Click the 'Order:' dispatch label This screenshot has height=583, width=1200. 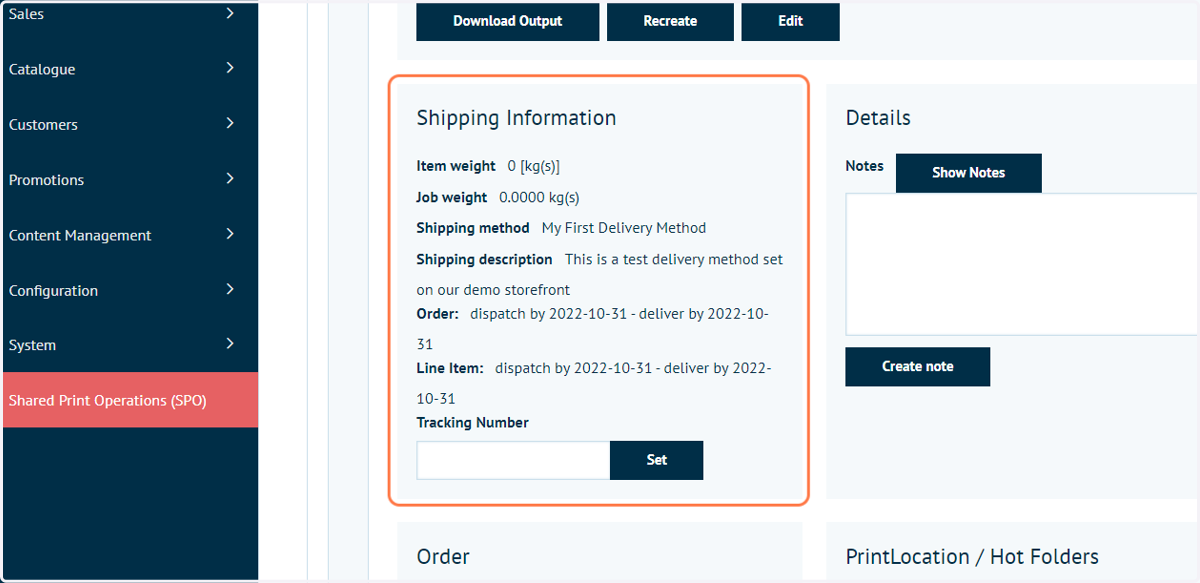pyautogui.click(x=438, y=314)
